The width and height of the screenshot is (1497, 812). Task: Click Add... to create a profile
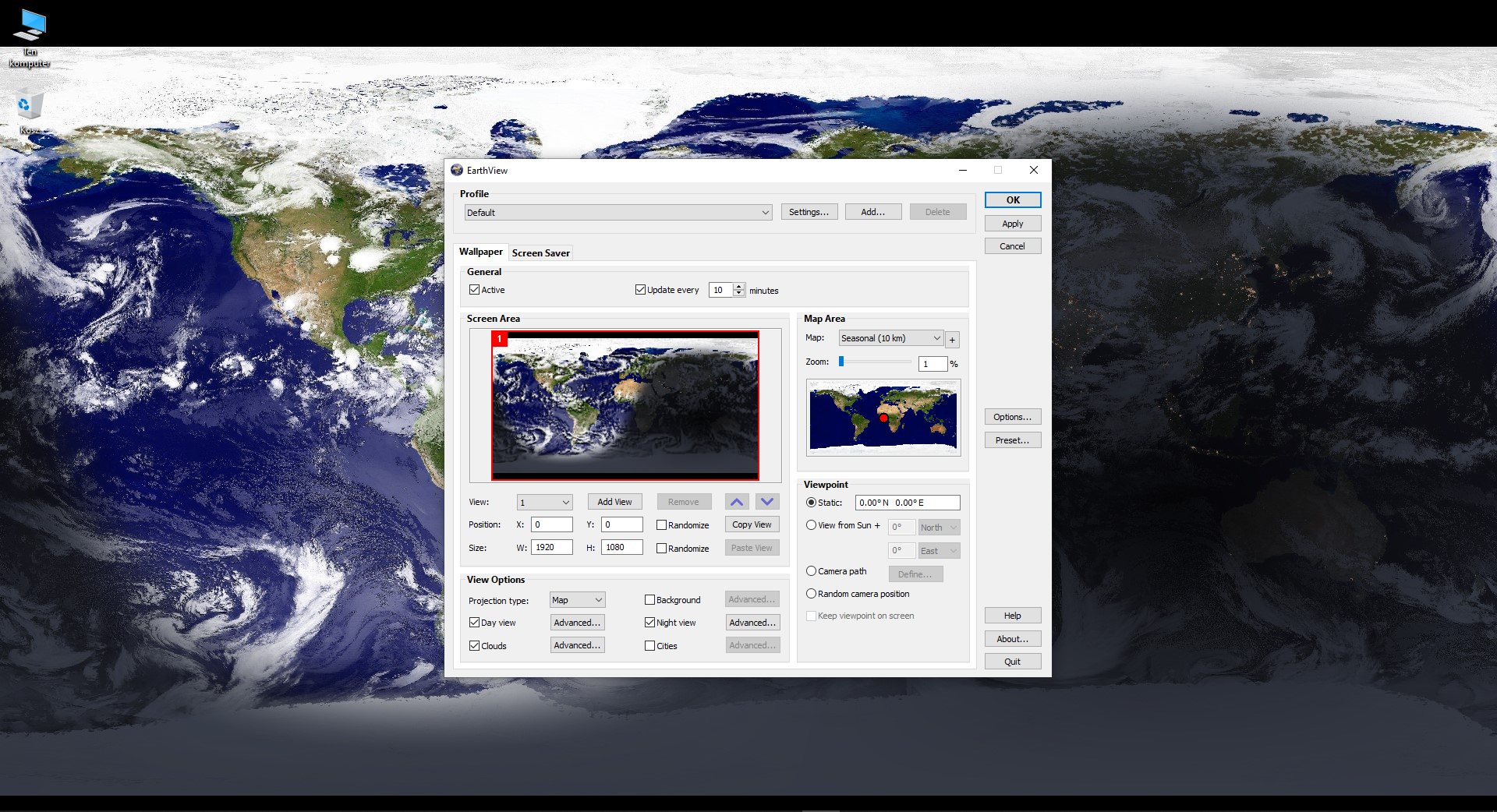(x=873, y=212)
